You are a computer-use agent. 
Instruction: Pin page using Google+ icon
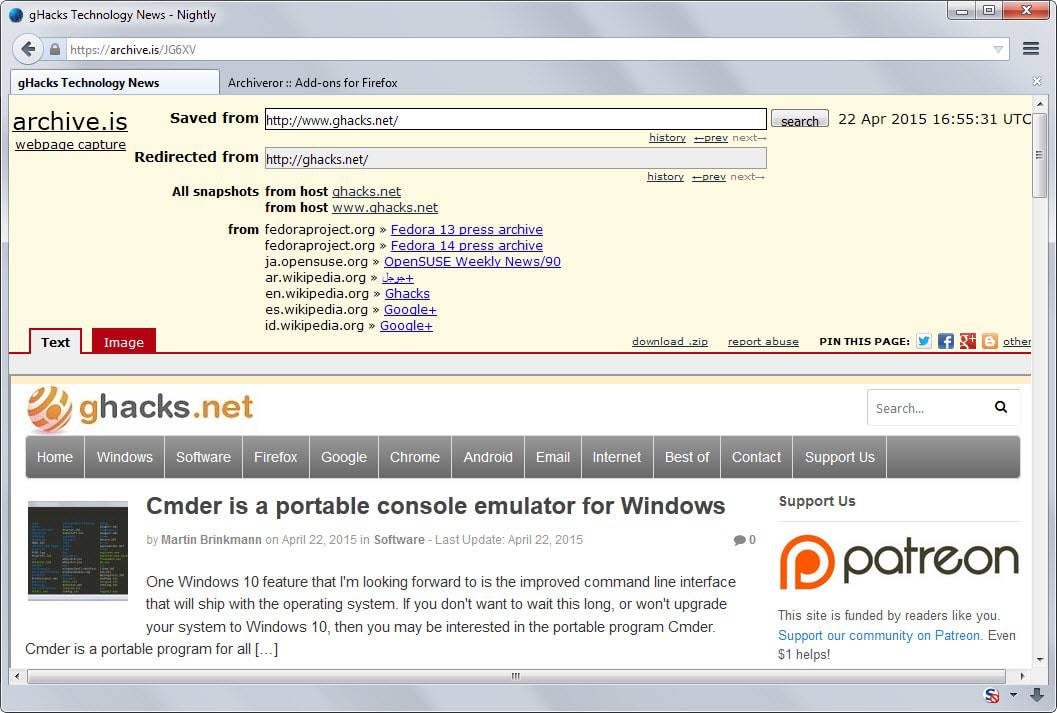click(x=968, y=341)
